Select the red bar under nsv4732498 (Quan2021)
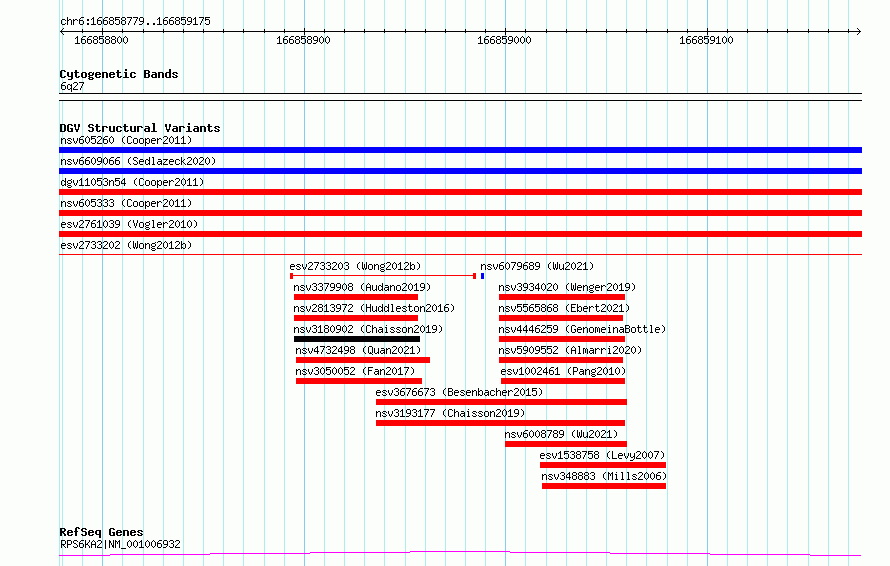 [x=363, y=360]
